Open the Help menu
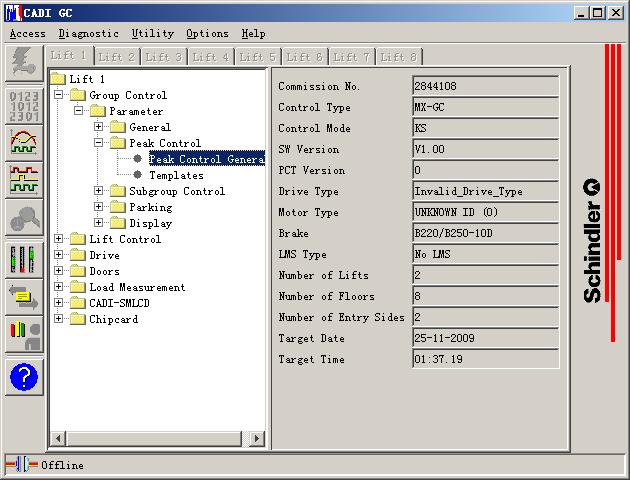 [253, 34]
